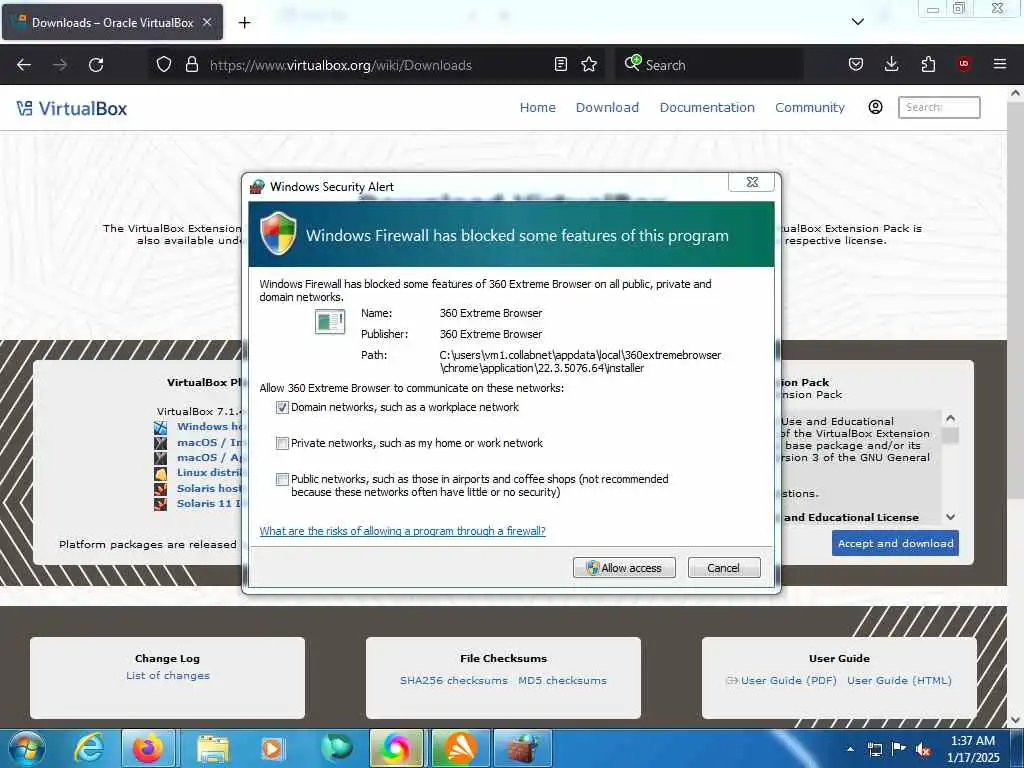Open MD5 checksums link
The height and width of the screenshot is (768, 1024).
(x=562, y=680)
